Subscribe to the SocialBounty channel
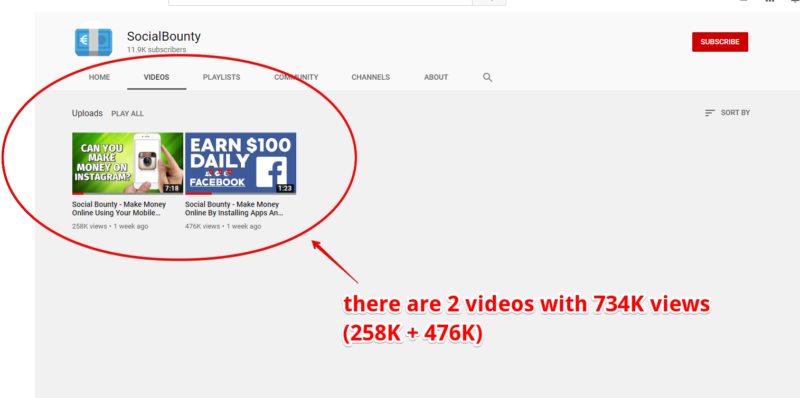This screenshot has height=398, width=800. coord(720,42)
